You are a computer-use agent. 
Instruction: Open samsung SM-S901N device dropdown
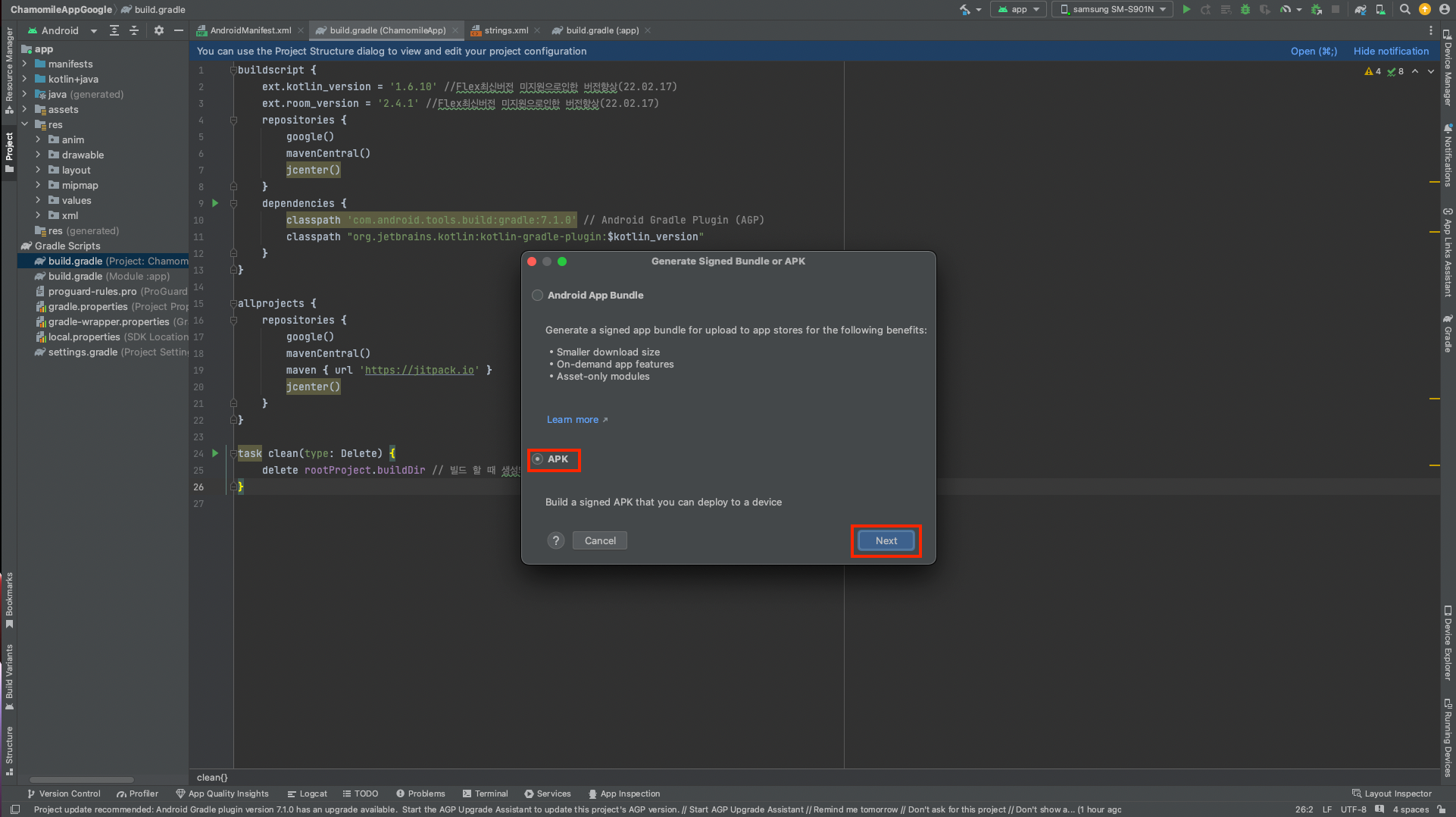(x=1112, y=9)
